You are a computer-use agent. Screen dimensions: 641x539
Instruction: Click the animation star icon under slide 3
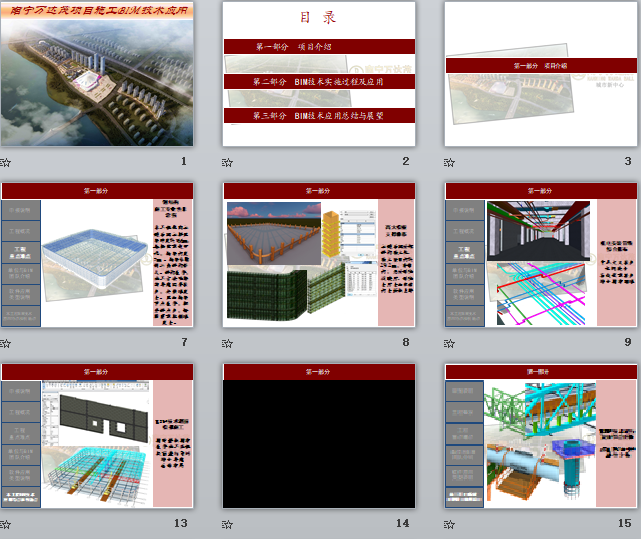449,162
